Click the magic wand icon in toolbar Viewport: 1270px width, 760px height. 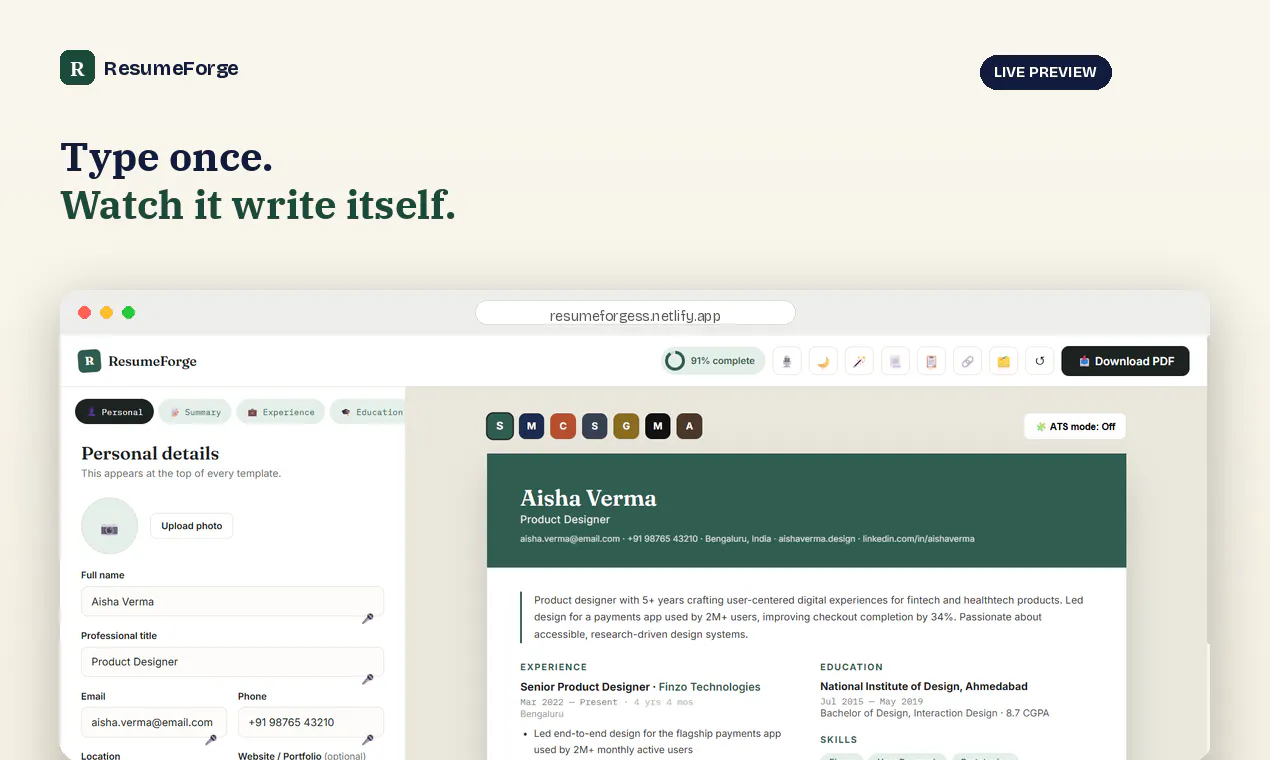859,361
